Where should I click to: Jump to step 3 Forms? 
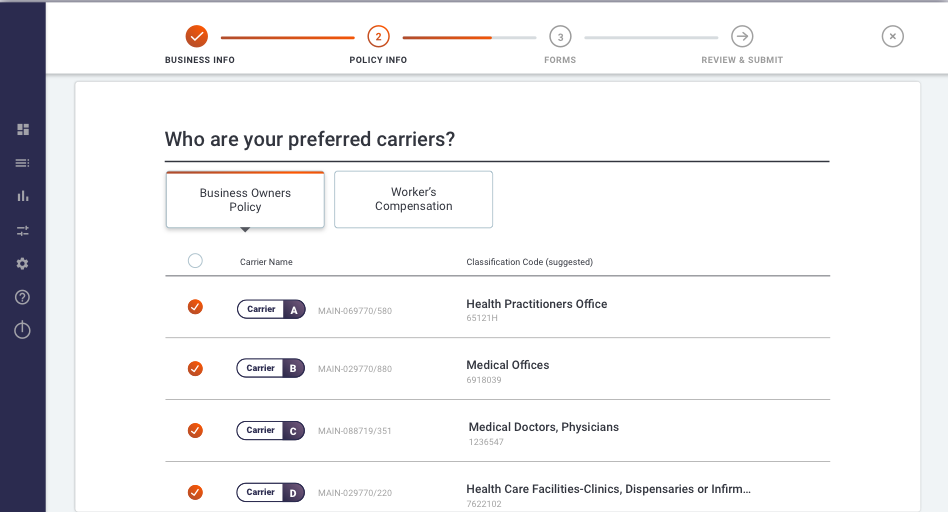[560, 36]
